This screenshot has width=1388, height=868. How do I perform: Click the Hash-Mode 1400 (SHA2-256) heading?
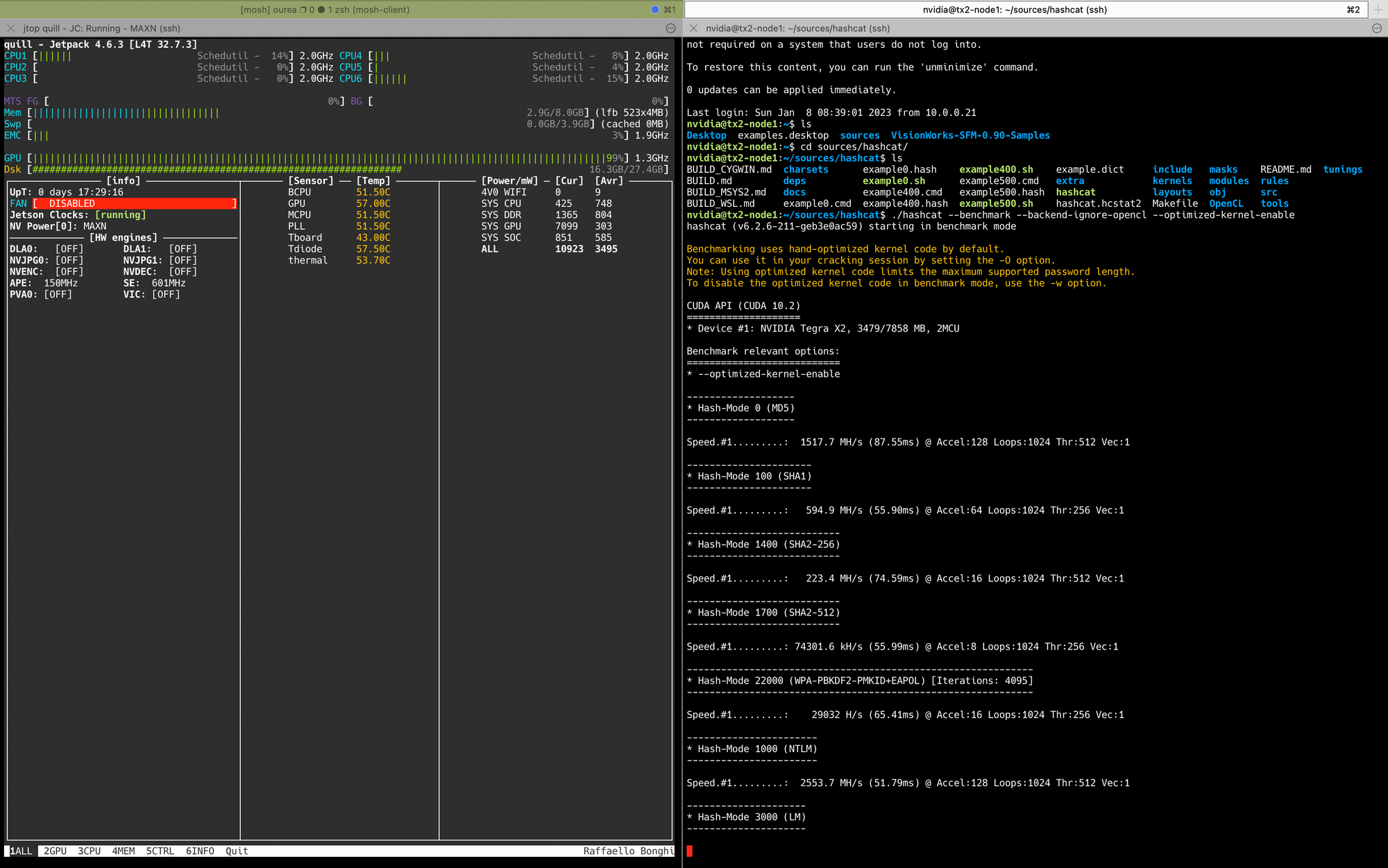click(x=763, y=544)
